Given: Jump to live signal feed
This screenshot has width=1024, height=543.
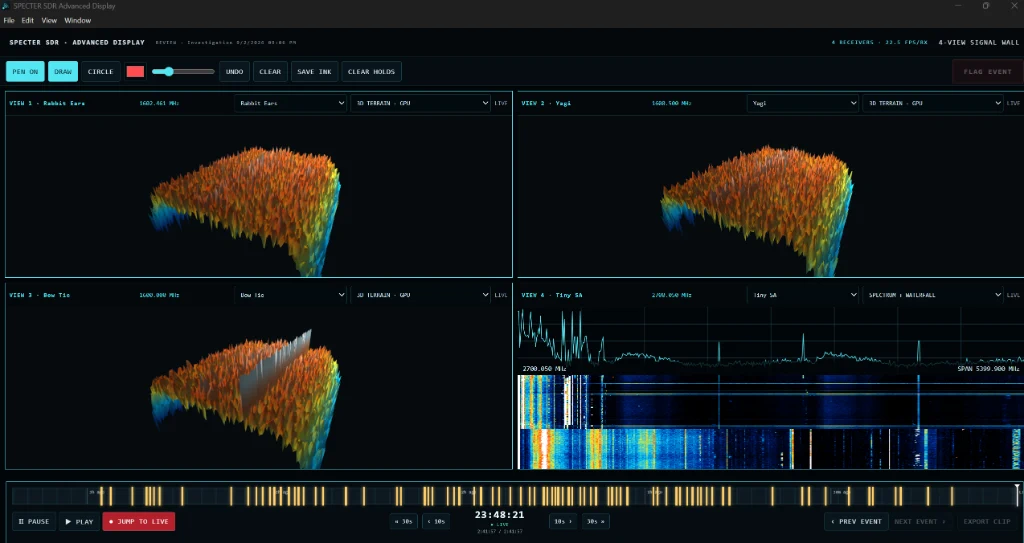Looking at the screenshot, I should pyautogui.click(x=138, y=521).
